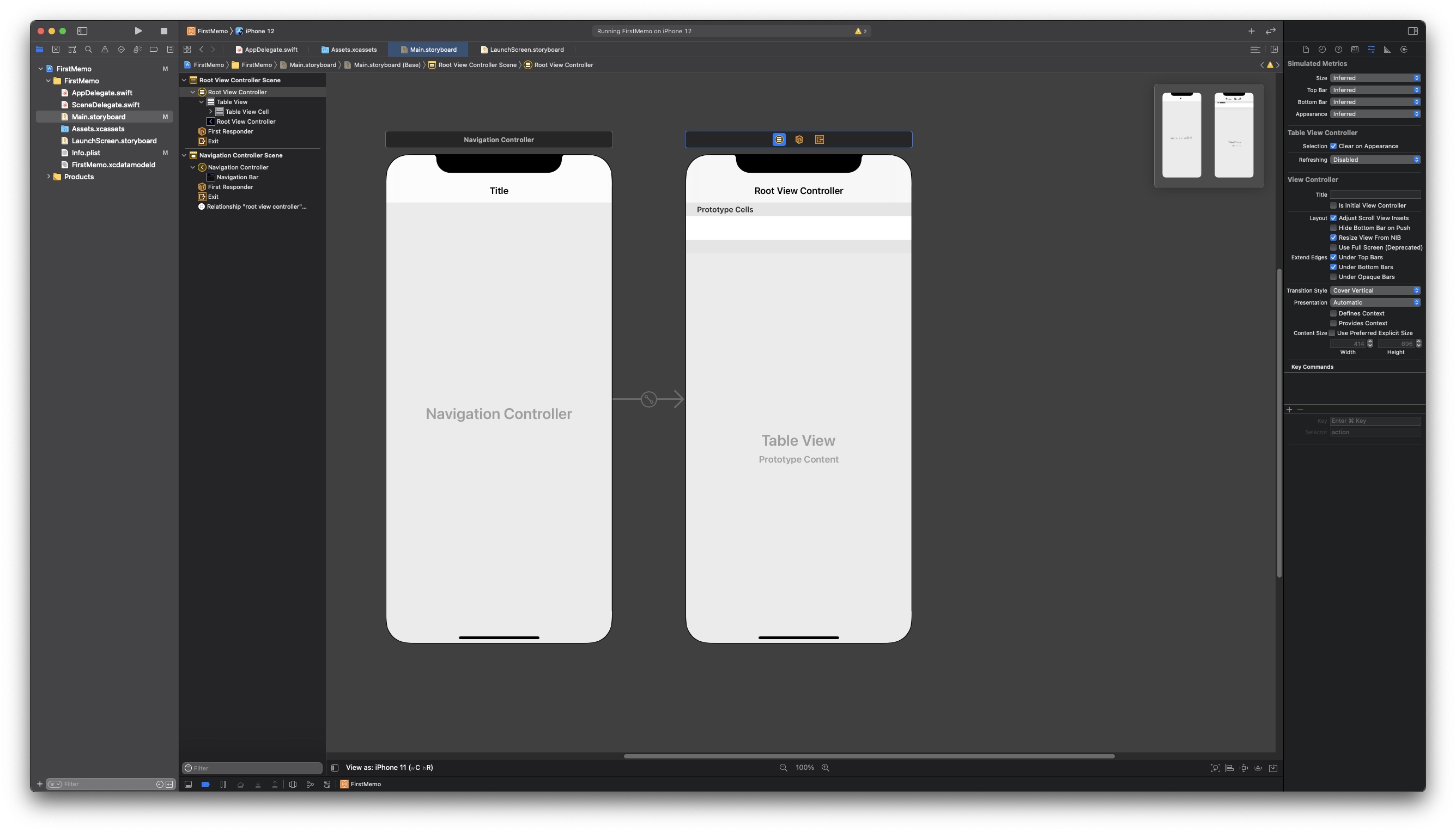Image resolution: width=1456 pixels, height=832 pixels.
Task: Open the Refreshing dropdown
Action: pos(1375,160)
